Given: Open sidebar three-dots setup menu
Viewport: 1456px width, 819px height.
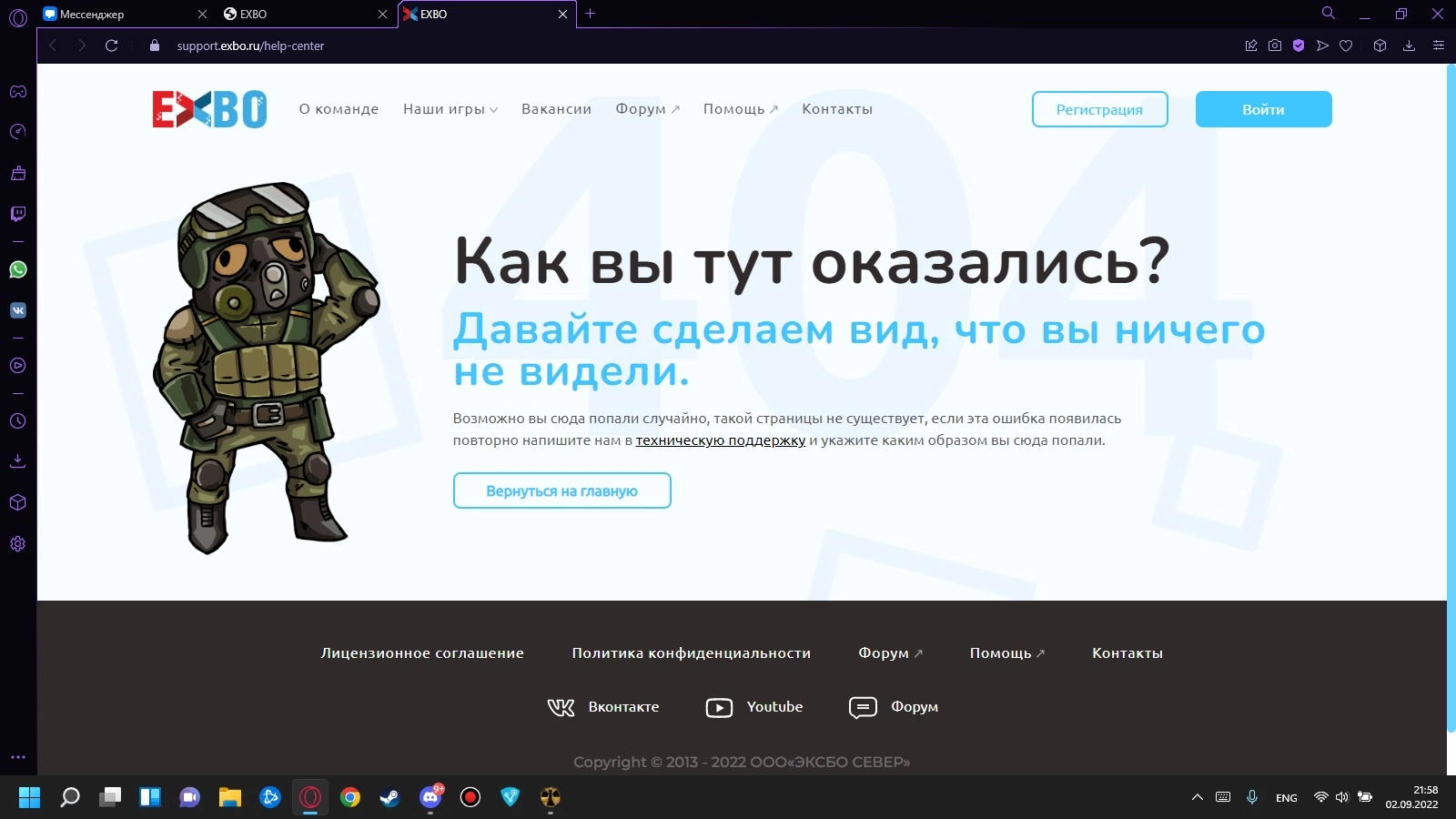Looking at the screenshot, I should (x=18, y=757).
